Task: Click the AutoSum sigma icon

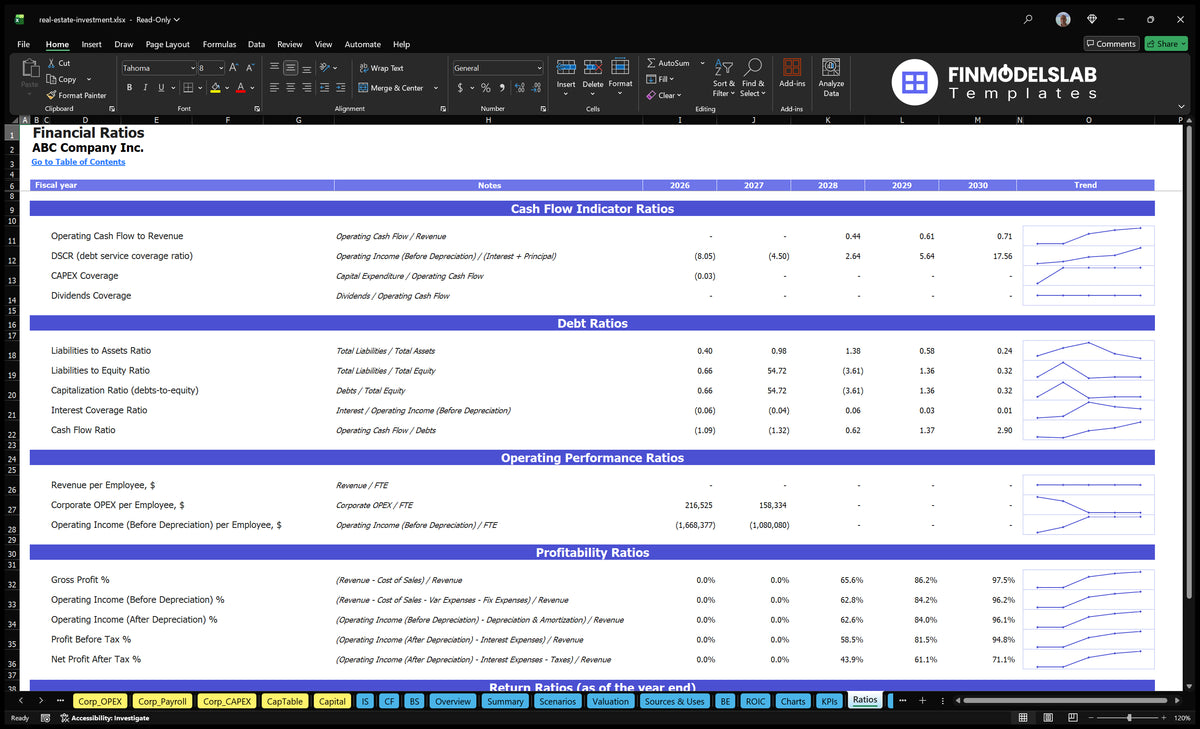Action: pos(651,63)
